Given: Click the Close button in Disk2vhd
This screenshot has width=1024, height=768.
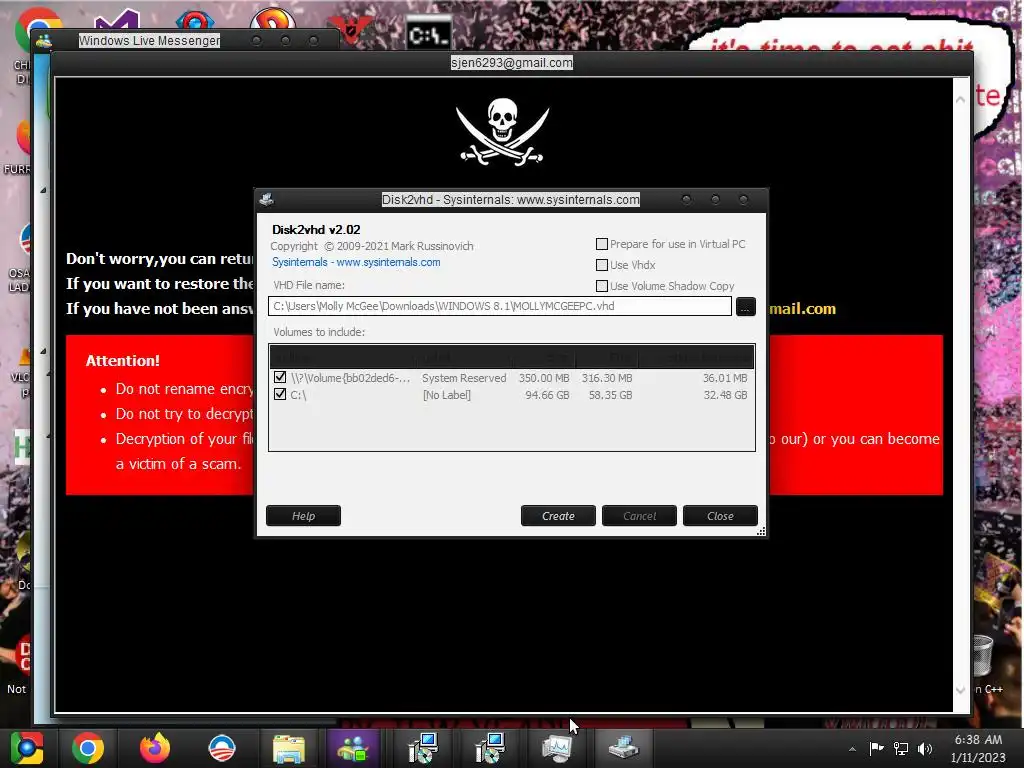Looking at the screenshot, I should tap(720, 516).
